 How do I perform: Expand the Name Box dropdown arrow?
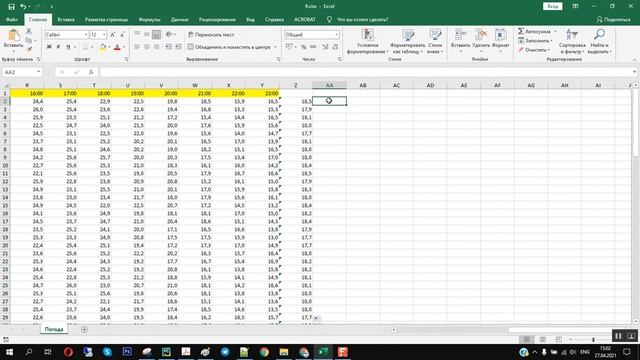(x=38, y=72)
